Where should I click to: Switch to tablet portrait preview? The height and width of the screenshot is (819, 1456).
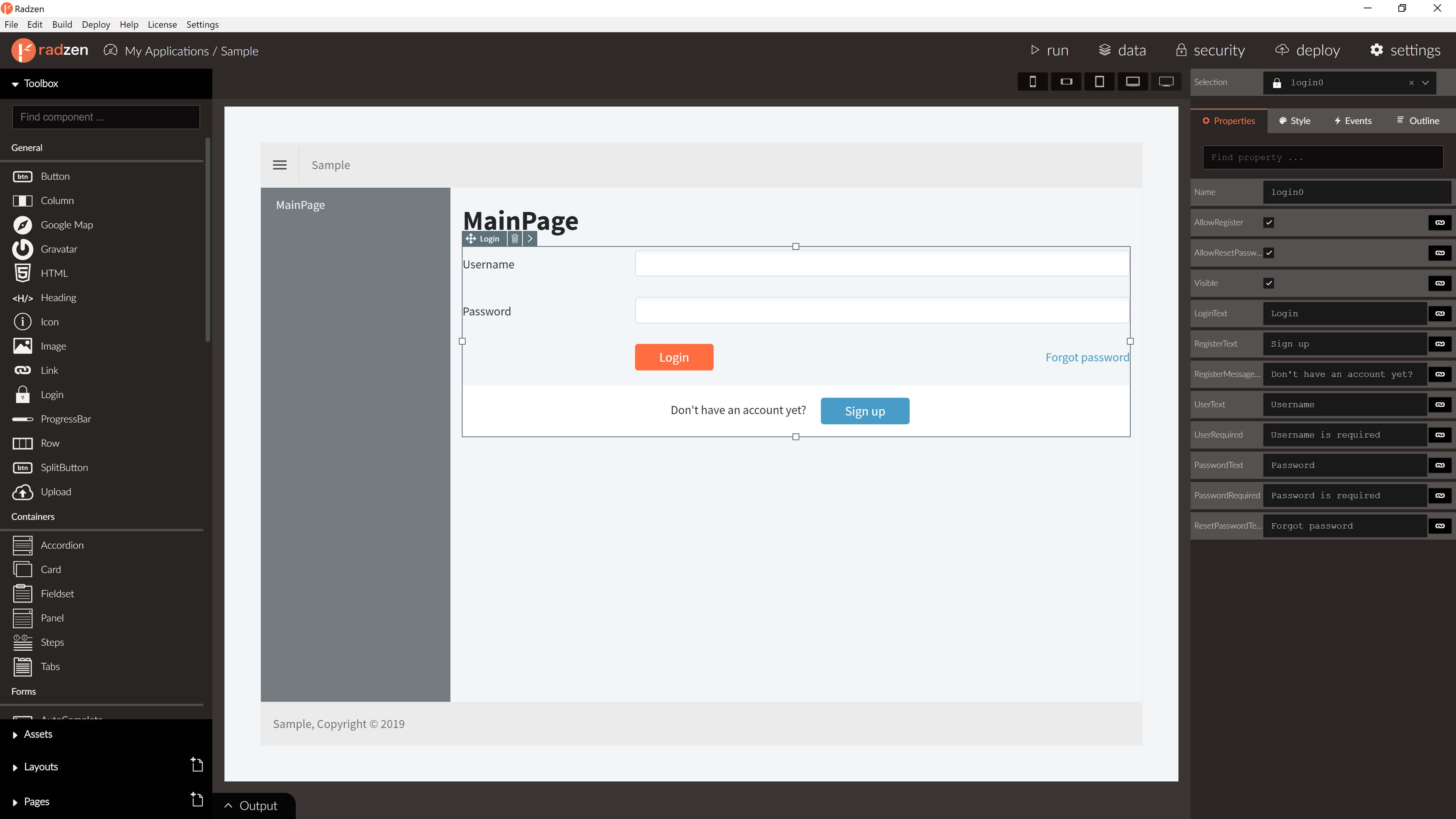click(x=1099, y=82)
